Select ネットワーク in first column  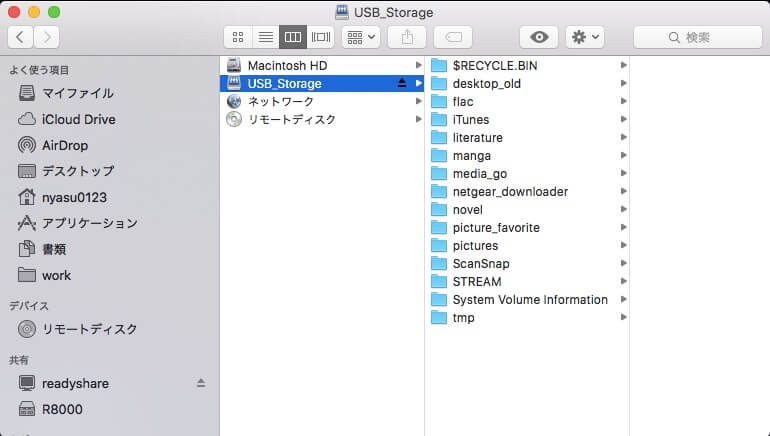point(322,101)
